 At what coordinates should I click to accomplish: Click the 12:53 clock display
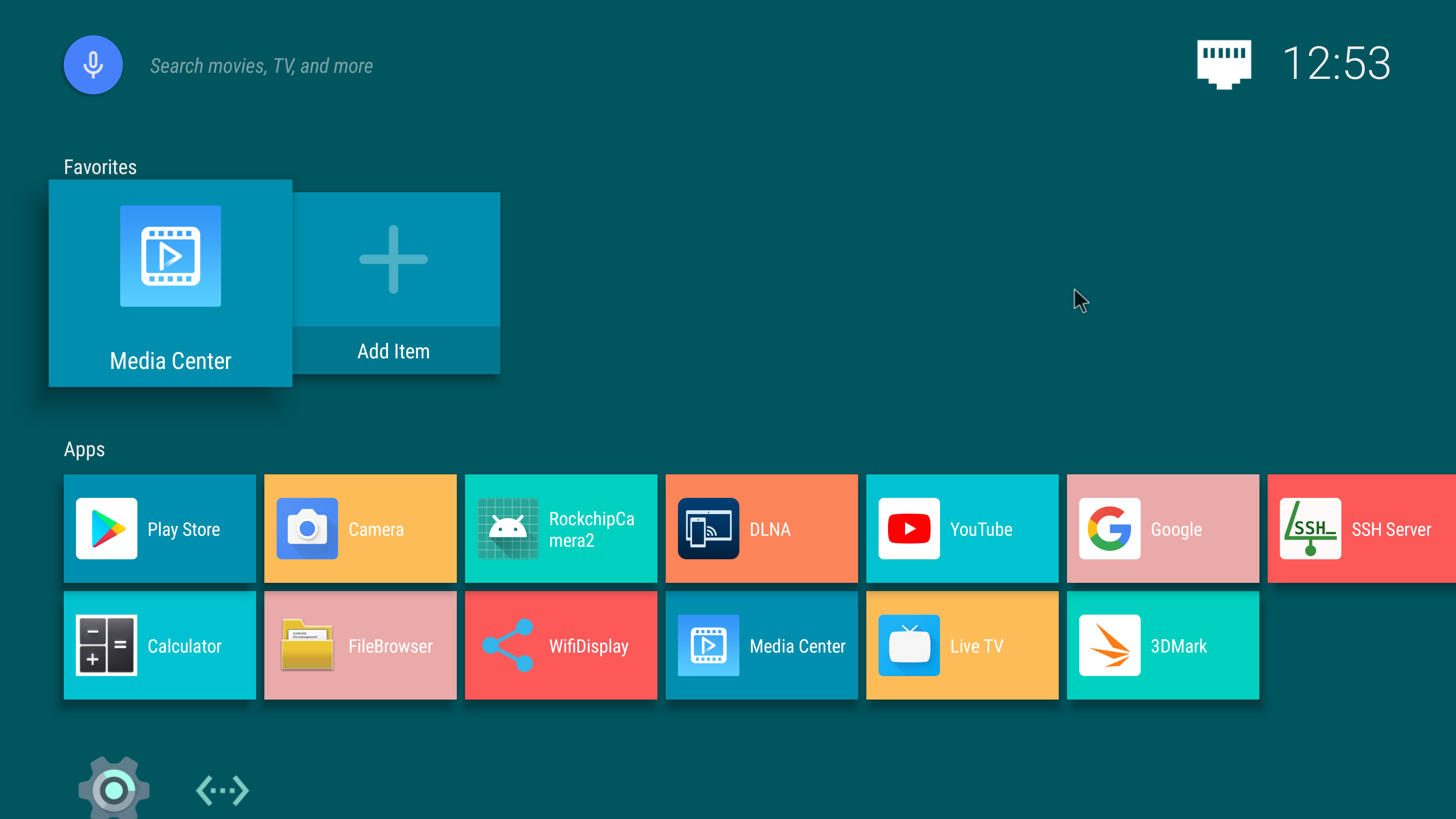1336,63
